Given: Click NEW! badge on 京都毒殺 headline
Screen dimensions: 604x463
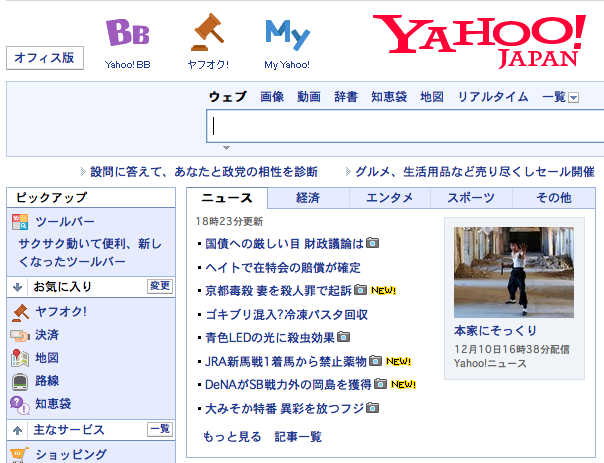Looking at the screenshot, I should (x=383, y=290).
